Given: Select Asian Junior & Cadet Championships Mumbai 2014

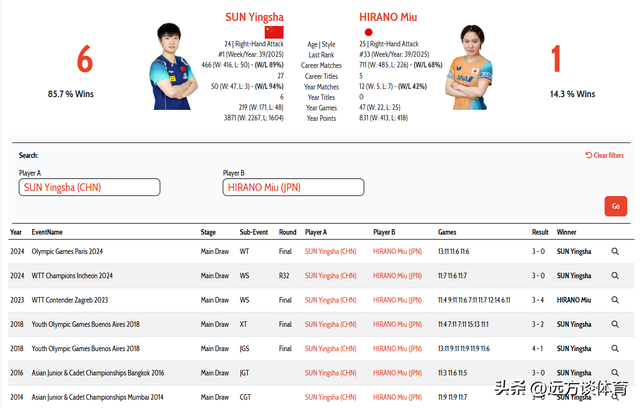Looking at the screenshot, I should click(98, 397).
